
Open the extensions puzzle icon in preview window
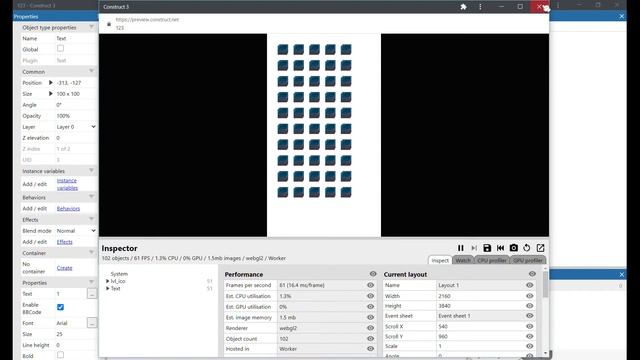pyautogui.click(x=463, y=7)
